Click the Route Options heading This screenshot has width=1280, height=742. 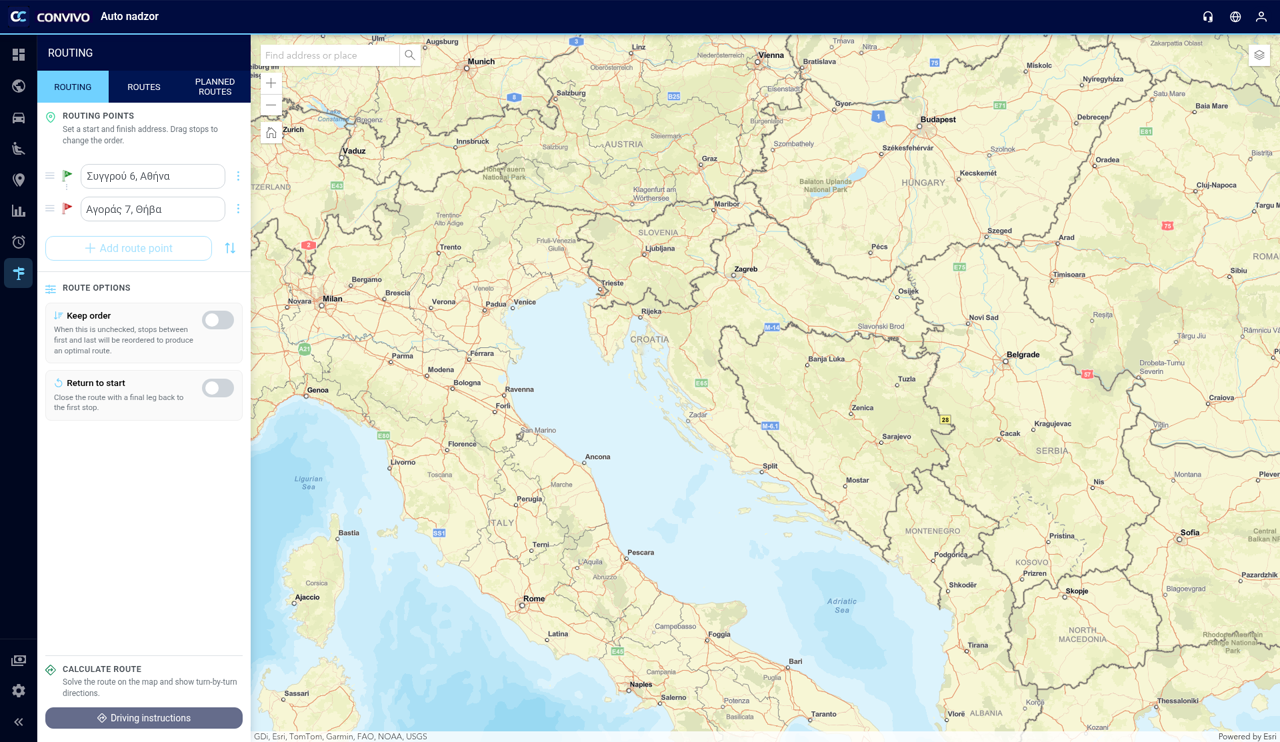click(x=96, y=288)
